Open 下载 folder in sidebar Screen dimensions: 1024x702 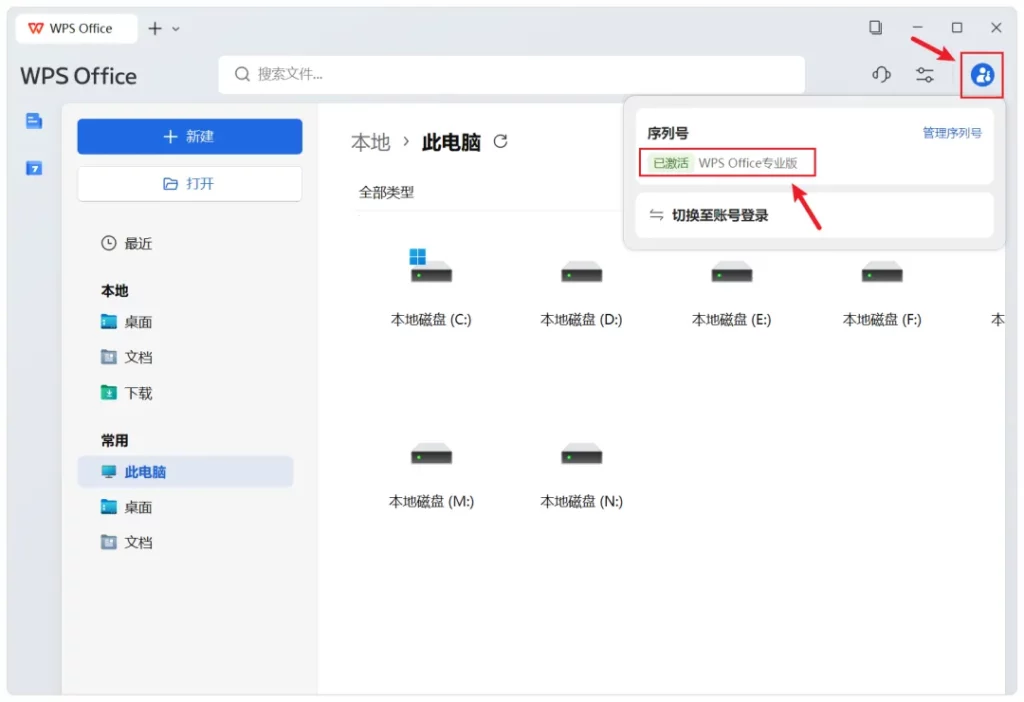click(127, 393)
